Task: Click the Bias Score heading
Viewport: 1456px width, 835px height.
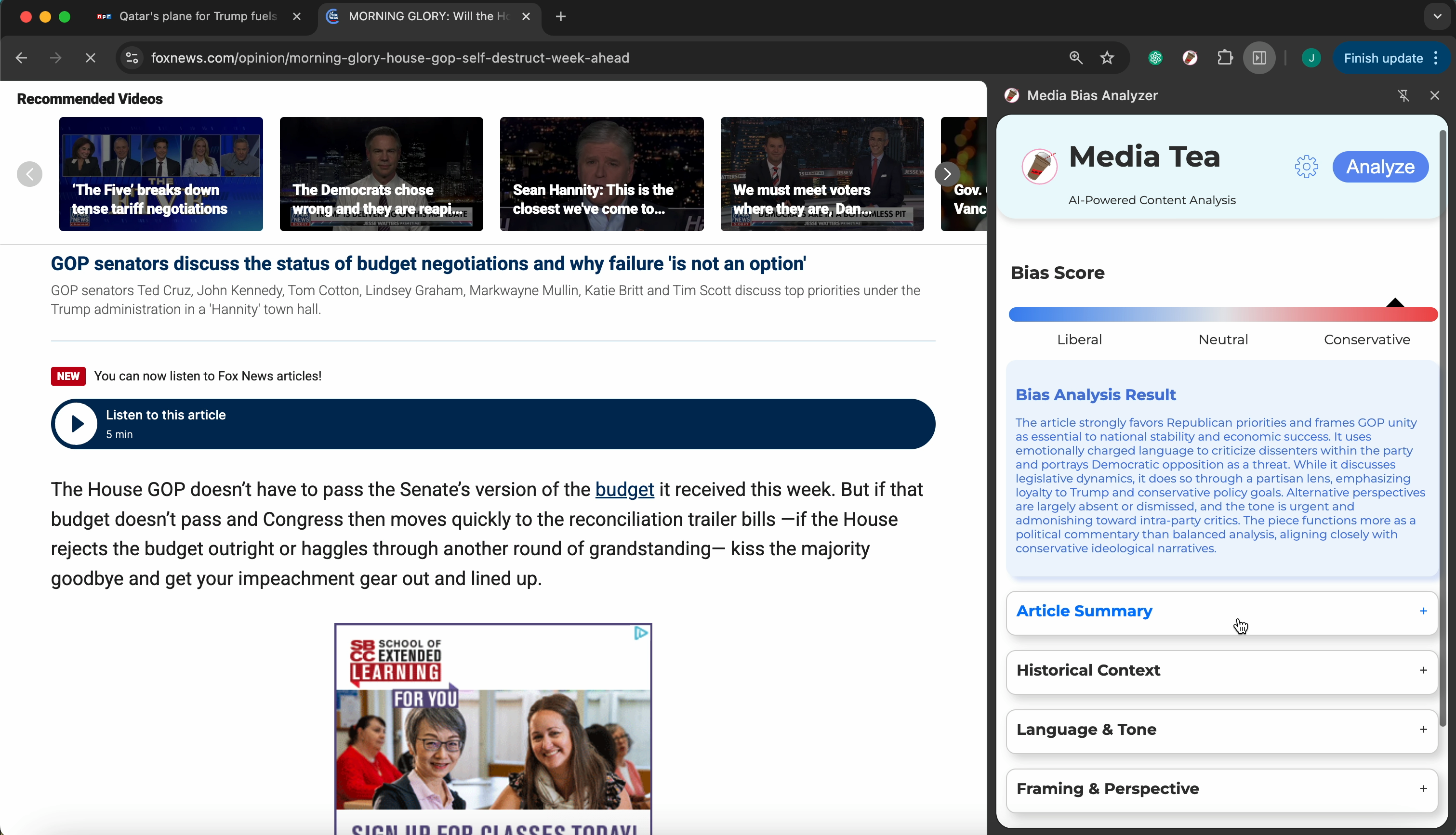Action: tap(1058, 273)
